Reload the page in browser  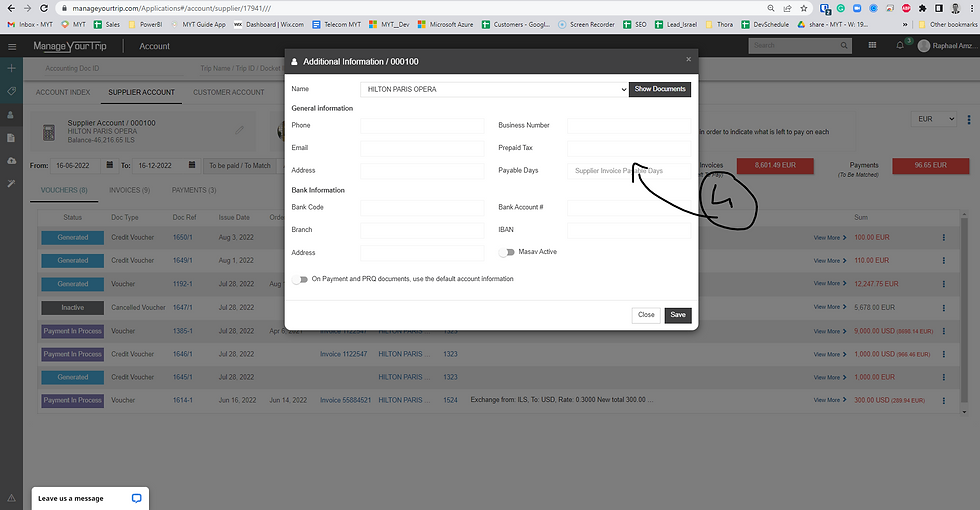tap(44, 8)
